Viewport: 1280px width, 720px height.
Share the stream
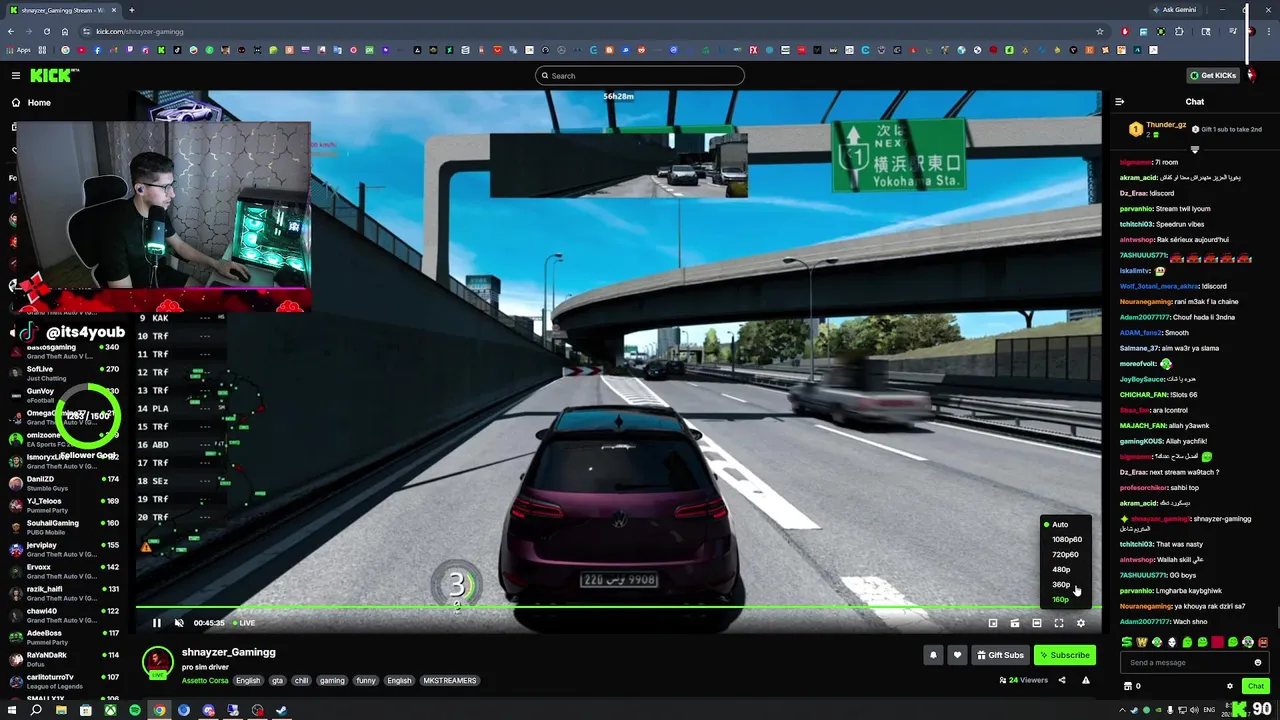click(1062, 680)
